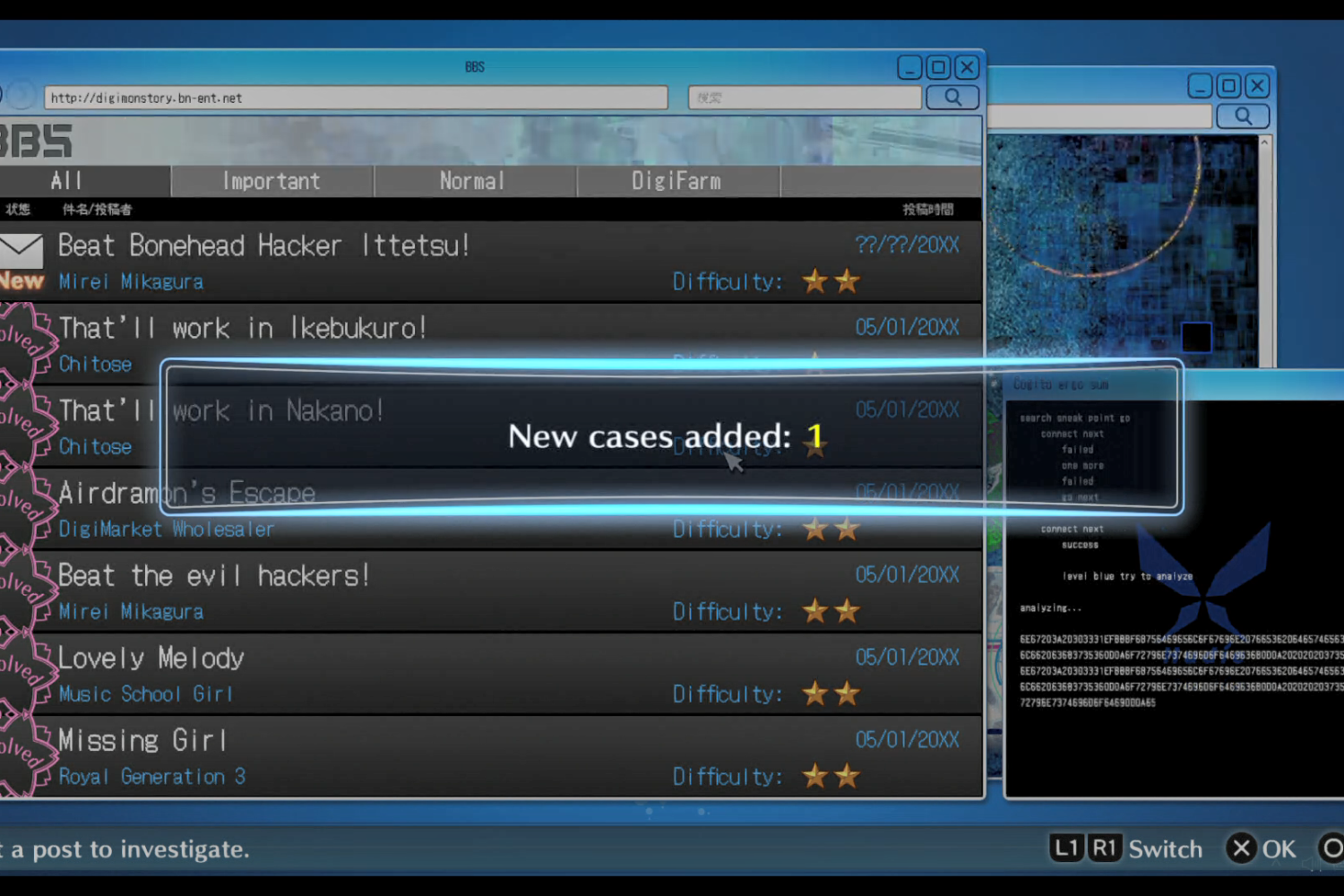This screenshot has width=1344, height=896.
Task: Click the BBS URL address bar
Action: [355, 98]
